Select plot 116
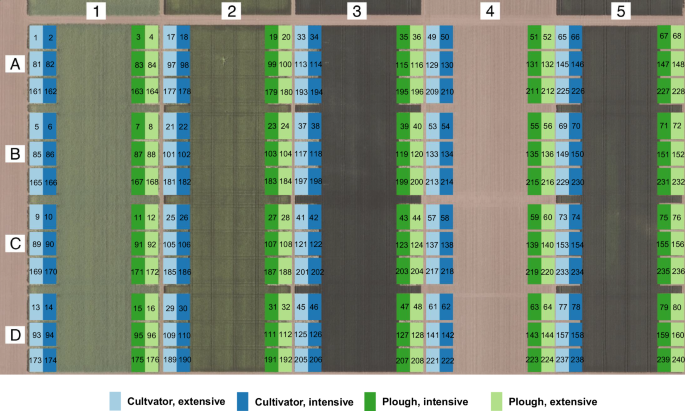 (417, 65)
